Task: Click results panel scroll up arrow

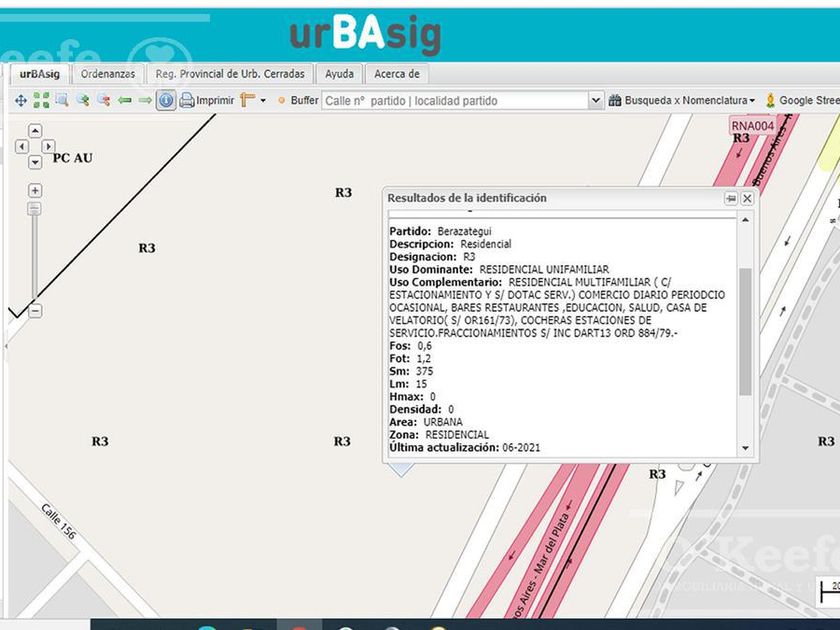Action: pyautogui.click(x=745, y=220)
